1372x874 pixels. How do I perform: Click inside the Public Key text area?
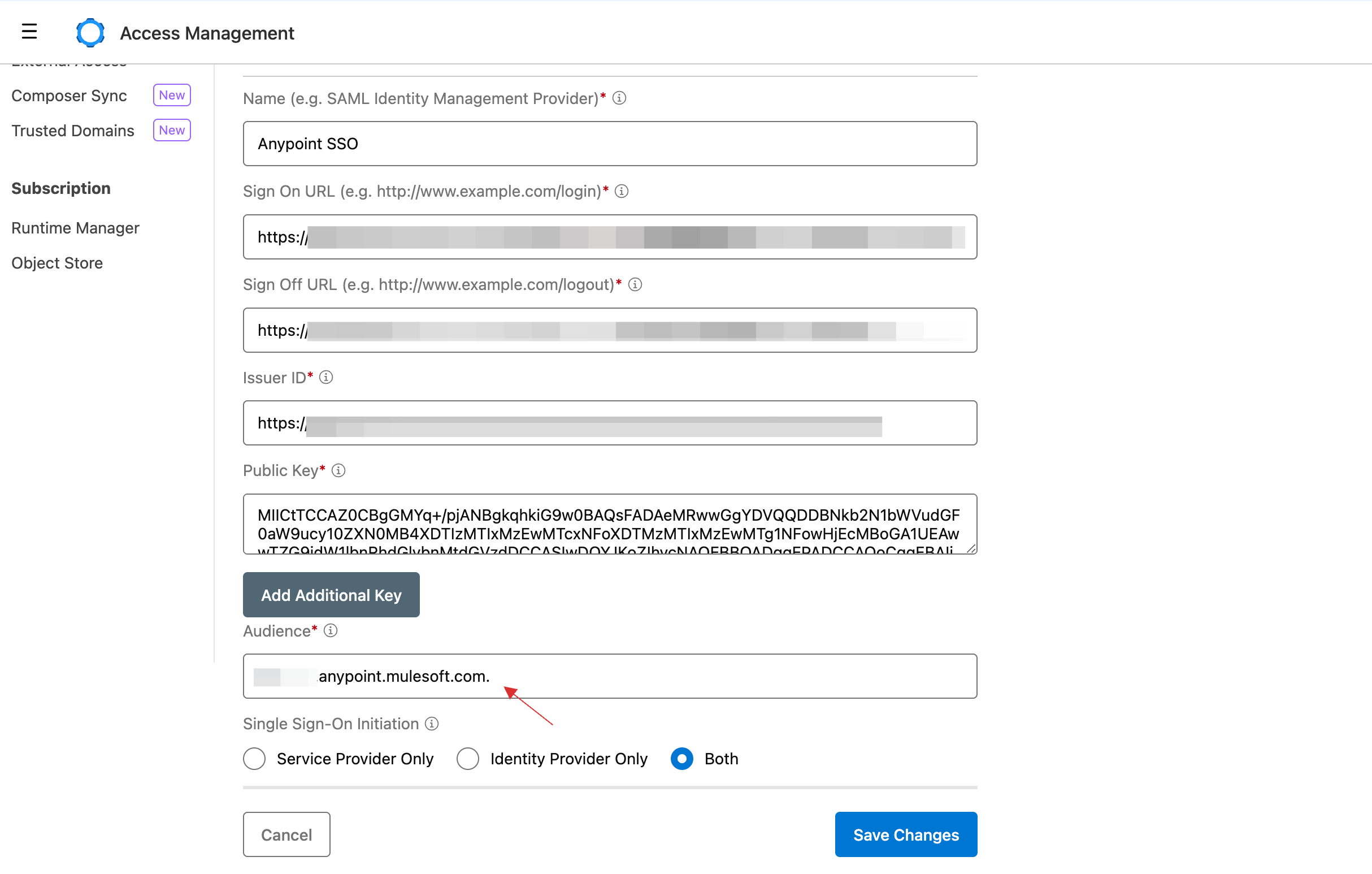coord(610,524)
